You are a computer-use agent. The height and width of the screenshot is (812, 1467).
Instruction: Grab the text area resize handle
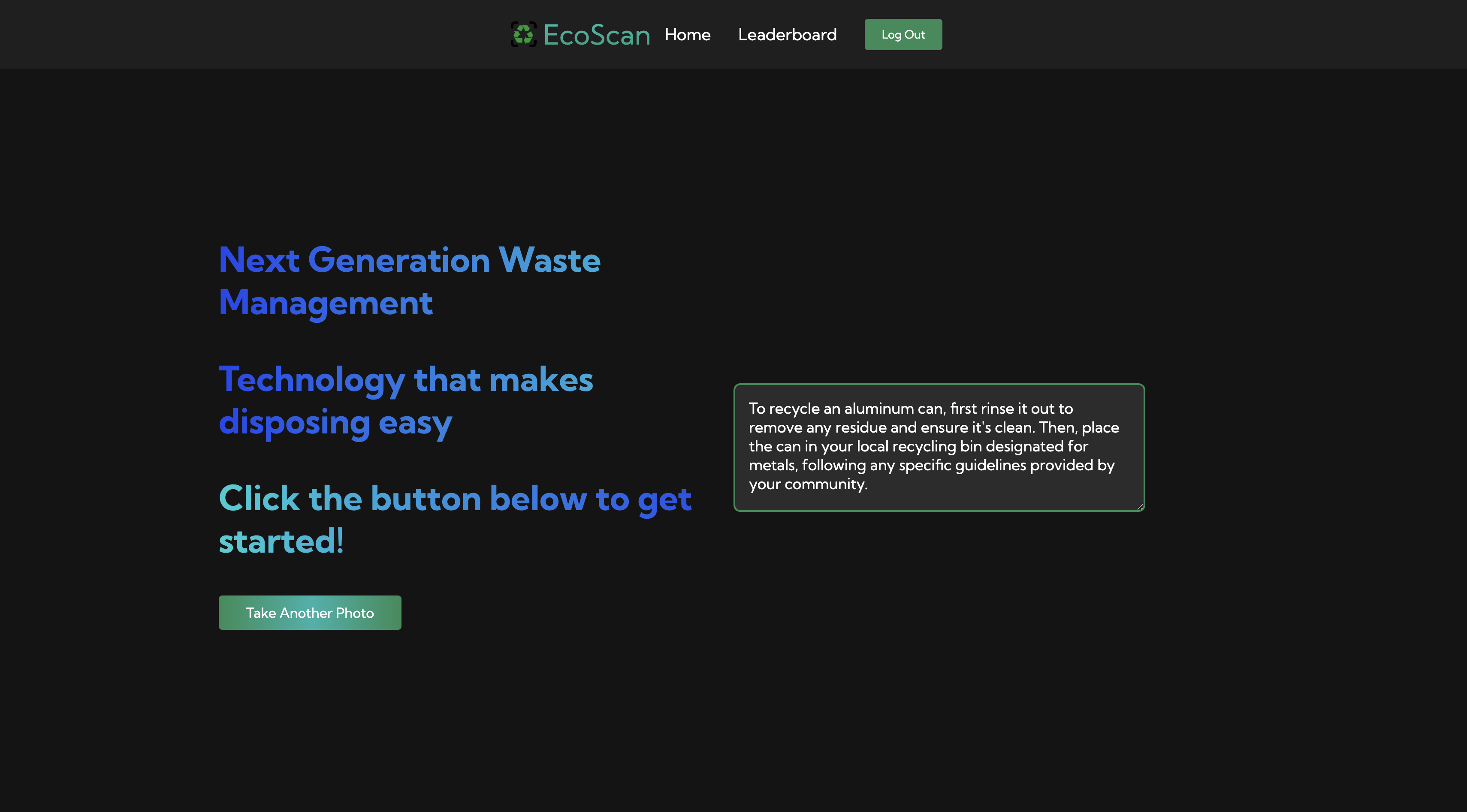click(1140, 506)
